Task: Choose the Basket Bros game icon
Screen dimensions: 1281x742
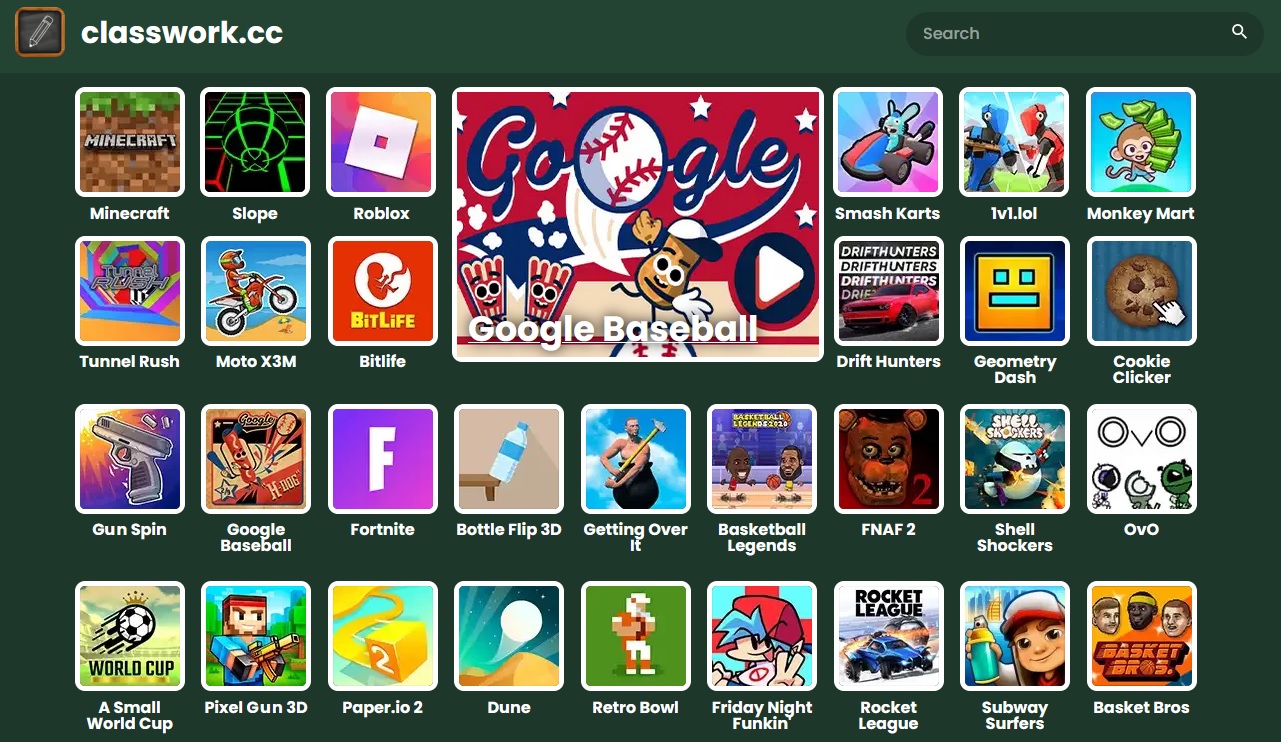Action: [1141, 636]
